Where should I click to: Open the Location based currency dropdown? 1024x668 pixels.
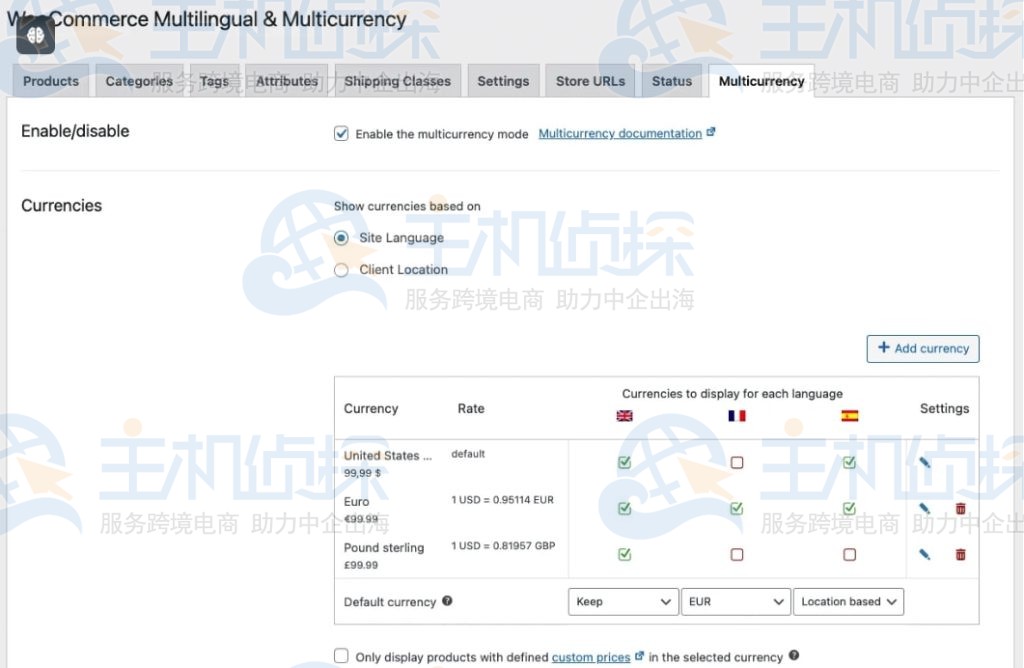click(848, 601)
